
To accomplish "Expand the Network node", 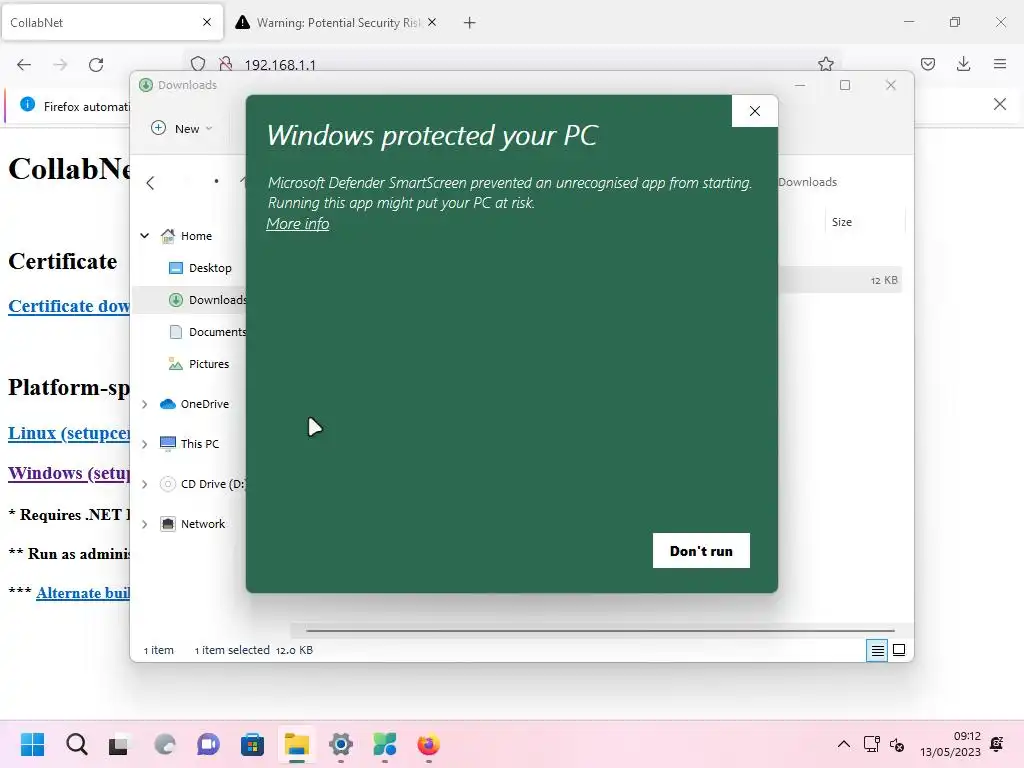I will [x=144, y=524].
